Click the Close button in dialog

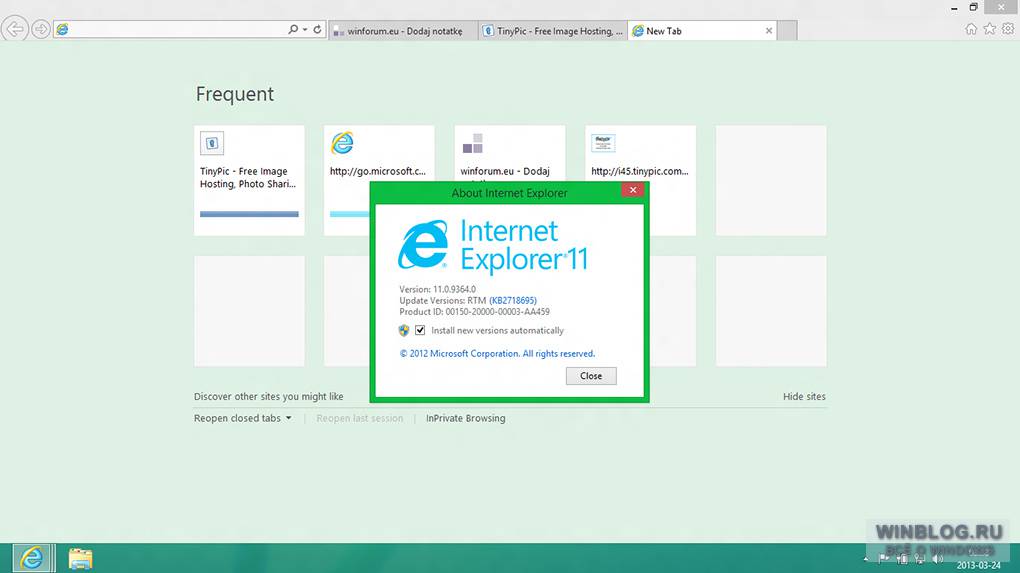coord(591,376)
